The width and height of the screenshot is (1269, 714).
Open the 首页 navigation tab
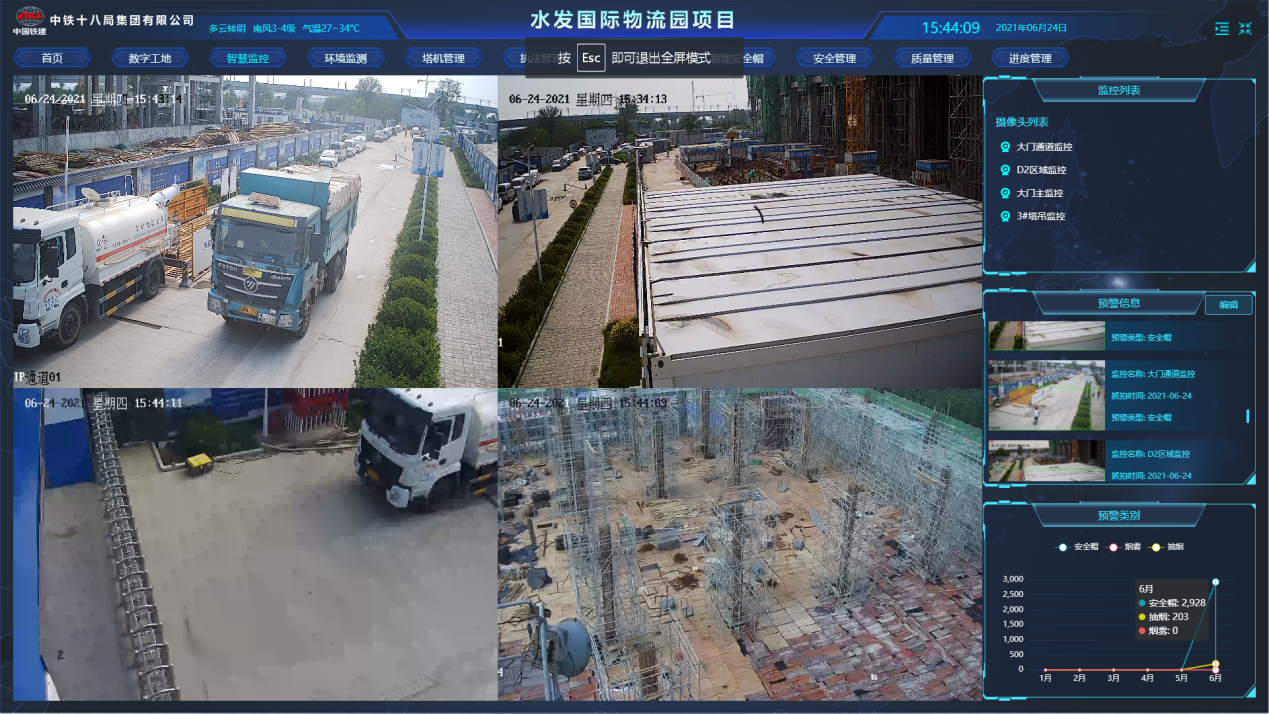click(52, 58)
